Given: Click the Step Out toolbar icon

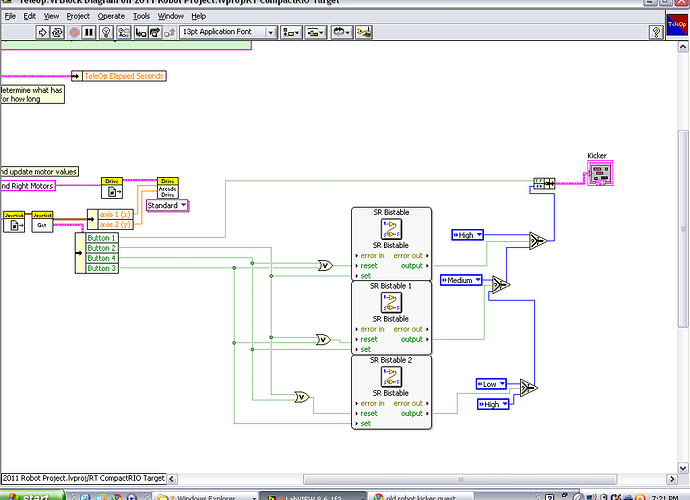Looking at the screenshot, I should coord(170,32).
